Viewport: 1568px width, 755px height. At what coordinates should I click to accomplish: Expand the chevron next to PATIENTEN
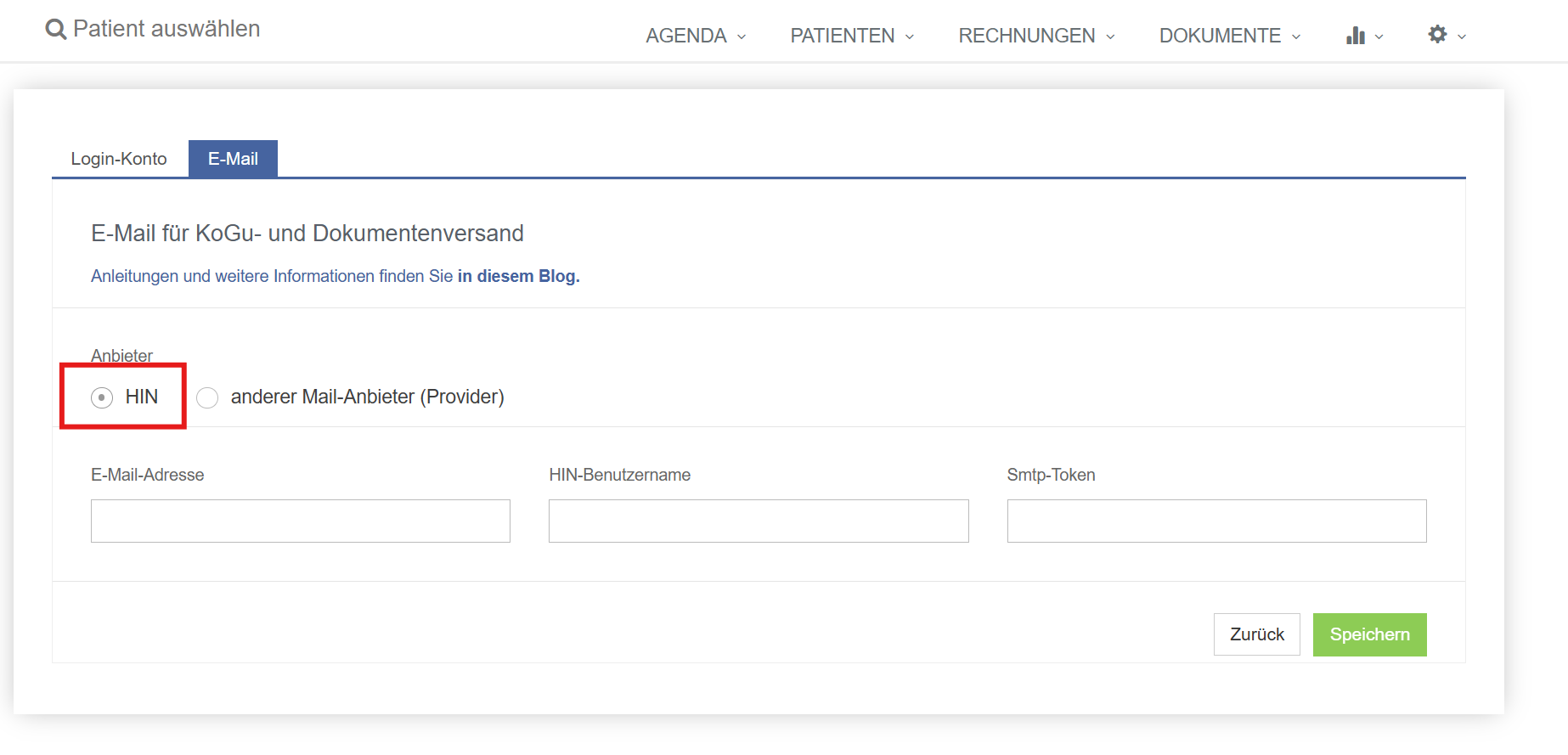[x=910, y=37]
